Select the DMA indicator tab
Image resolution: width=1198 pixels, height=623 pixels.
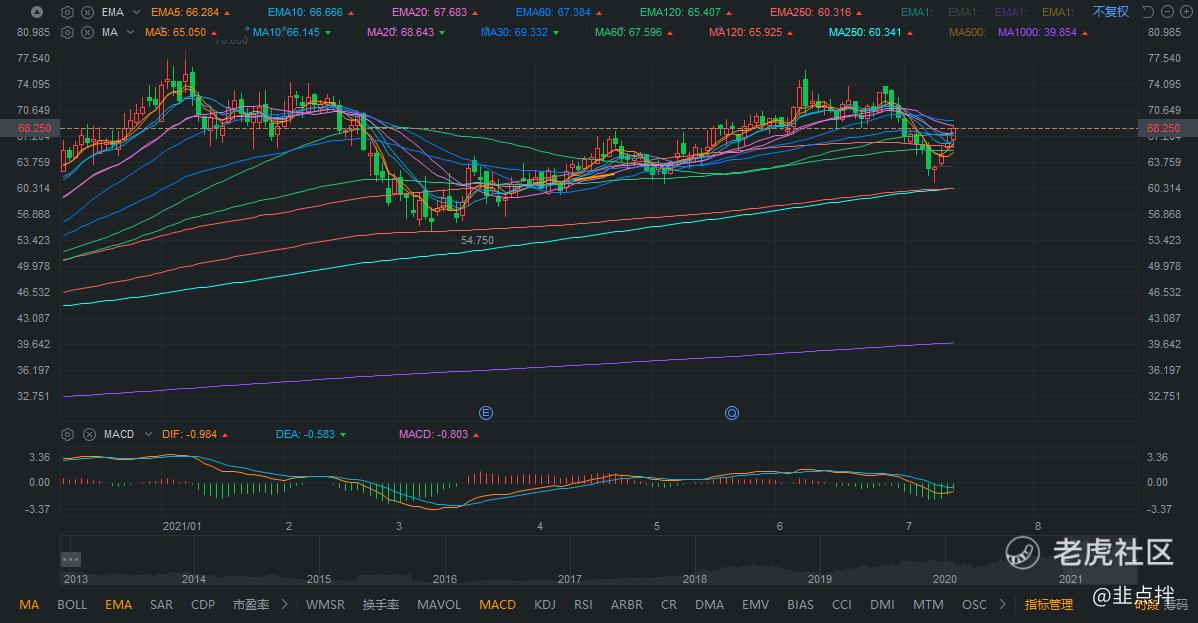(x=709, y=605)
